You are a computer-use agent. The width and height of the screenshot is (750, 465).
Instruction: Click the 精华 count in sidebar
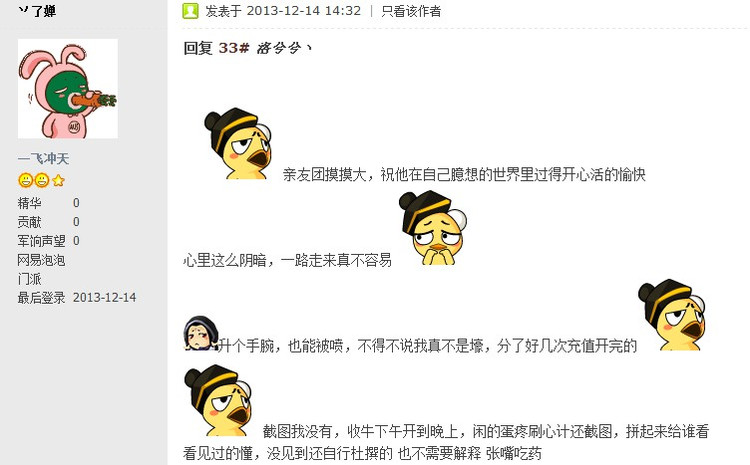point(76,203)
